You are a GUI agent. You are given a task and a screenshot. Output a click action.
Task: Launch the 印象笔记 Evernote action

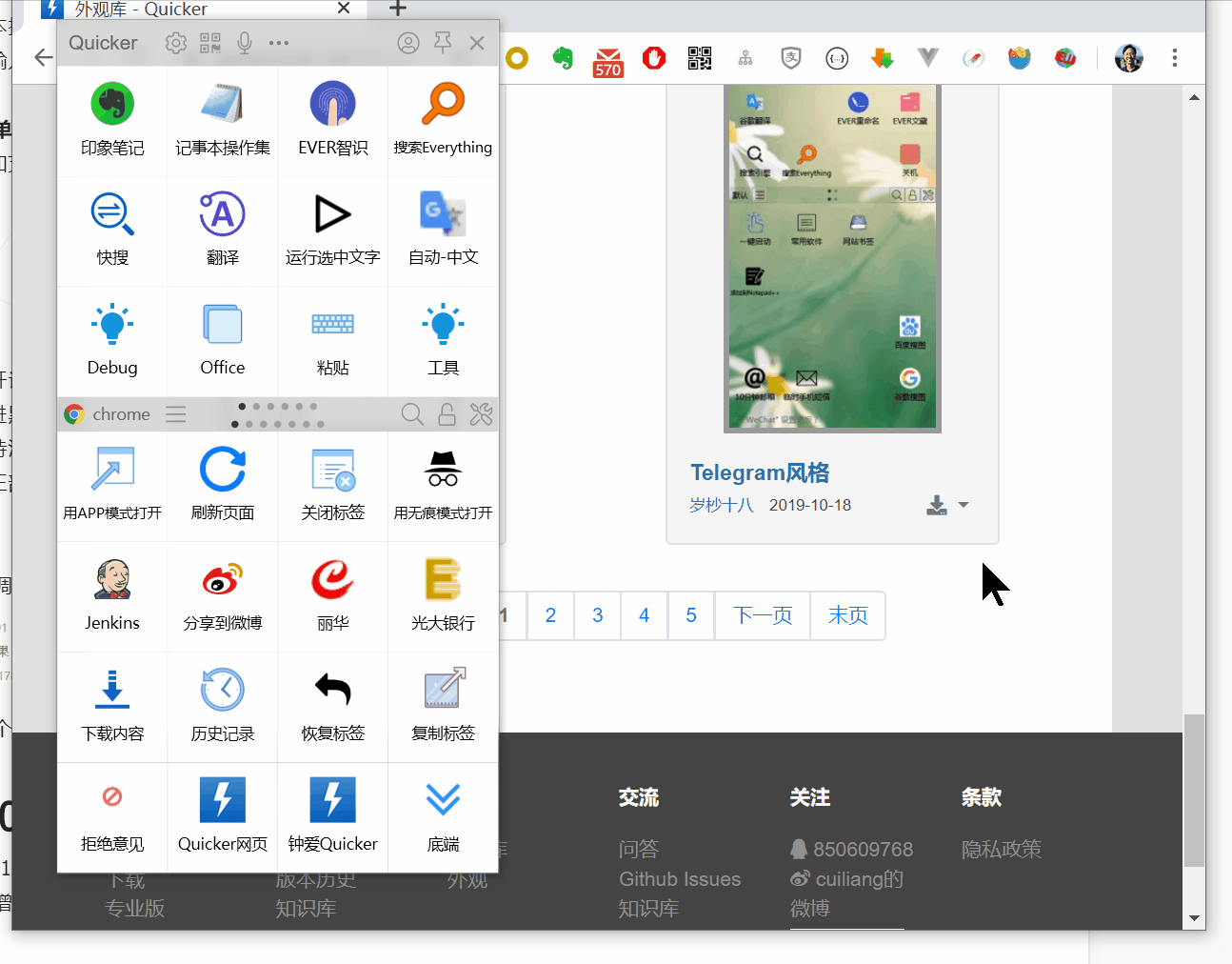point(112,121)
